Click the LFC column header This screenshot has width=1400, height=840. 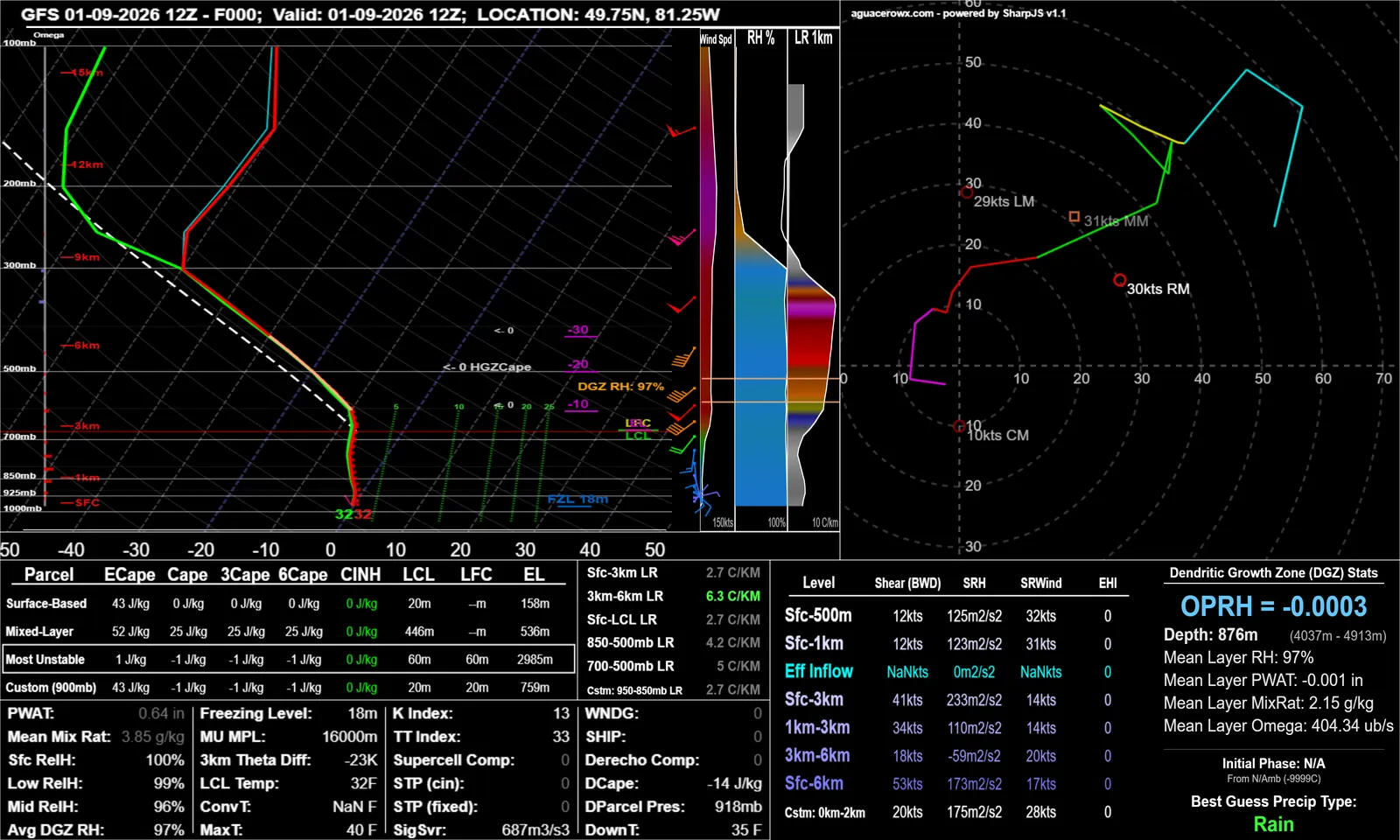coord(476,575)
